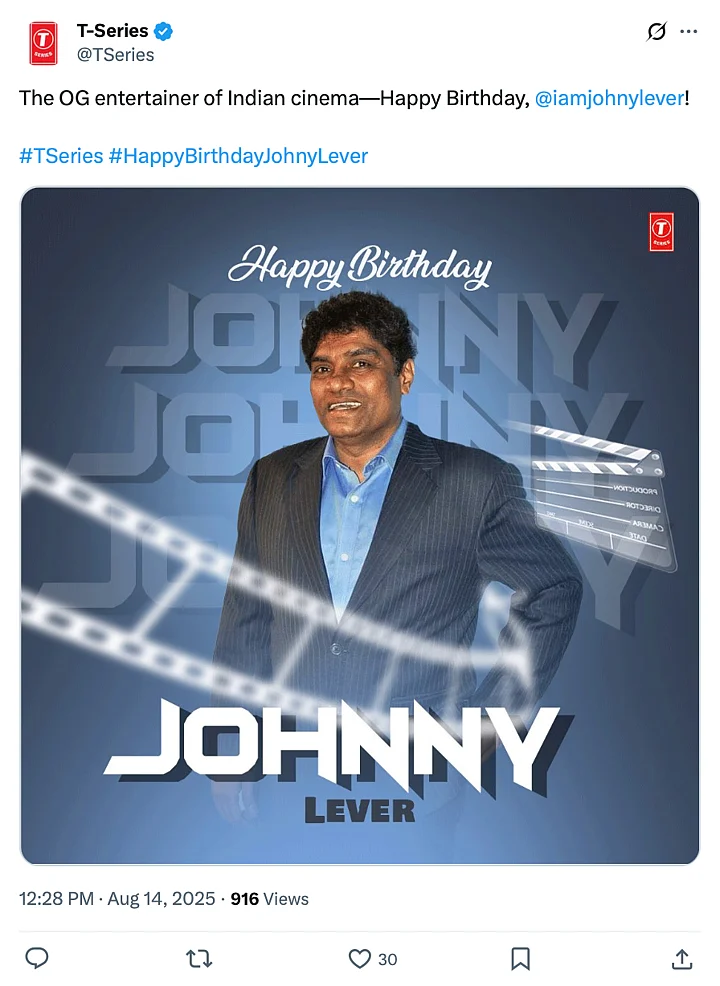Click the T-Series profile avatar
The image size is (720, 986).
pyautogui.click(x=43, y=43)
